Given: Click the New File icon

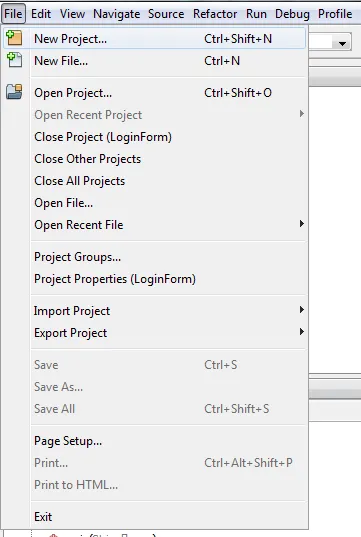Looking at the screenshot, I should tap(14, 60).
